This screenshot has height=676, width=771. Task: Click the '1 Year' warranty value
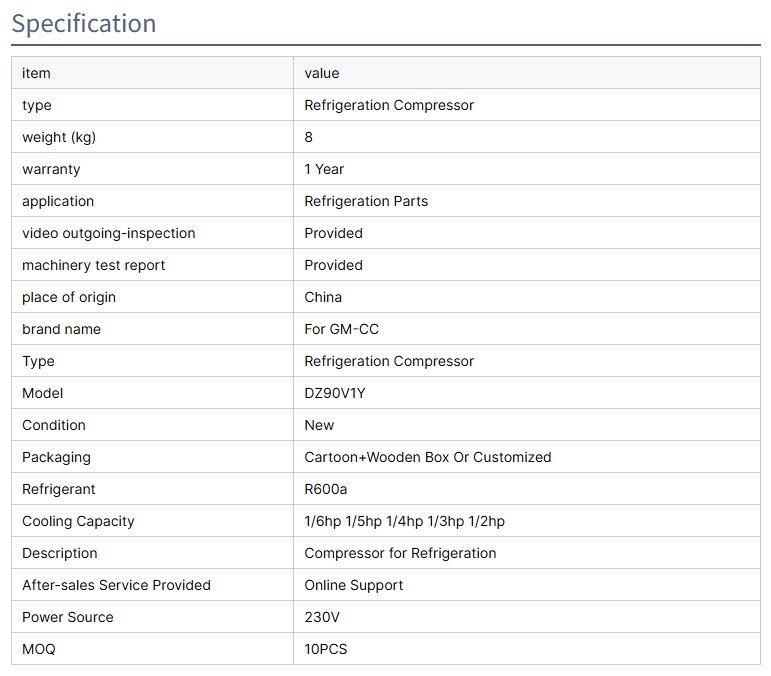[x=324, y=169]
